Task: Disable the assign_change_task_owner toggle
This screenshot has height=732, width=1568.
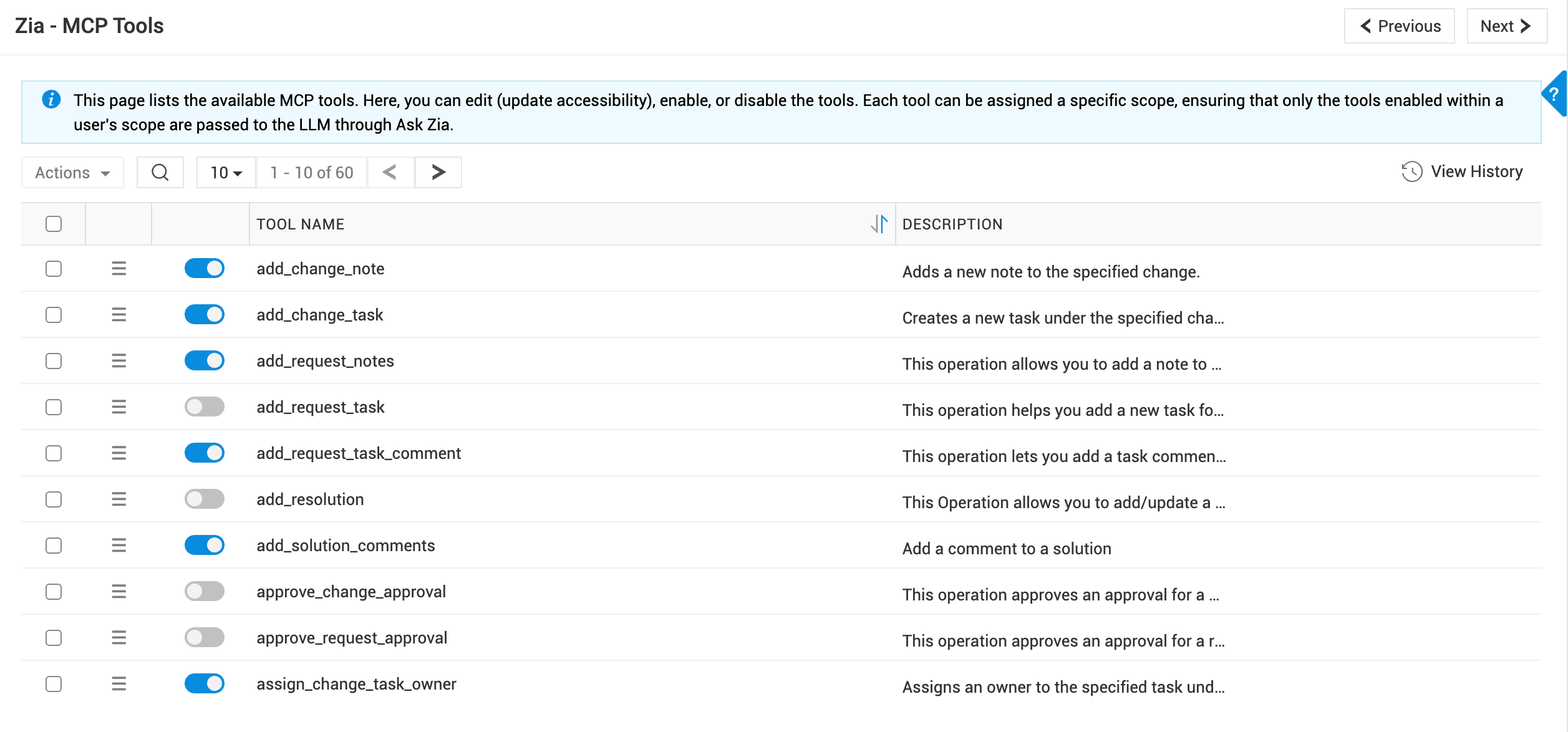Action: click(205, 684)
